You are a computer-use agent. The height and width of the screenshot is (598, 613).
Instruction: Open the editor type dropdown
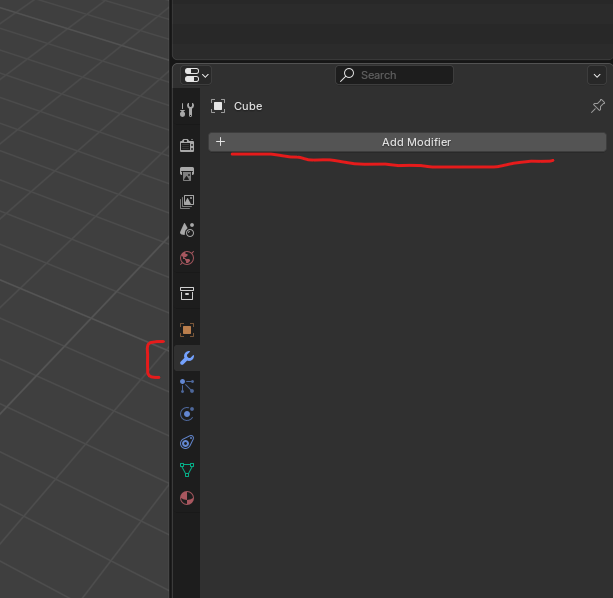[x=196, y=75]
